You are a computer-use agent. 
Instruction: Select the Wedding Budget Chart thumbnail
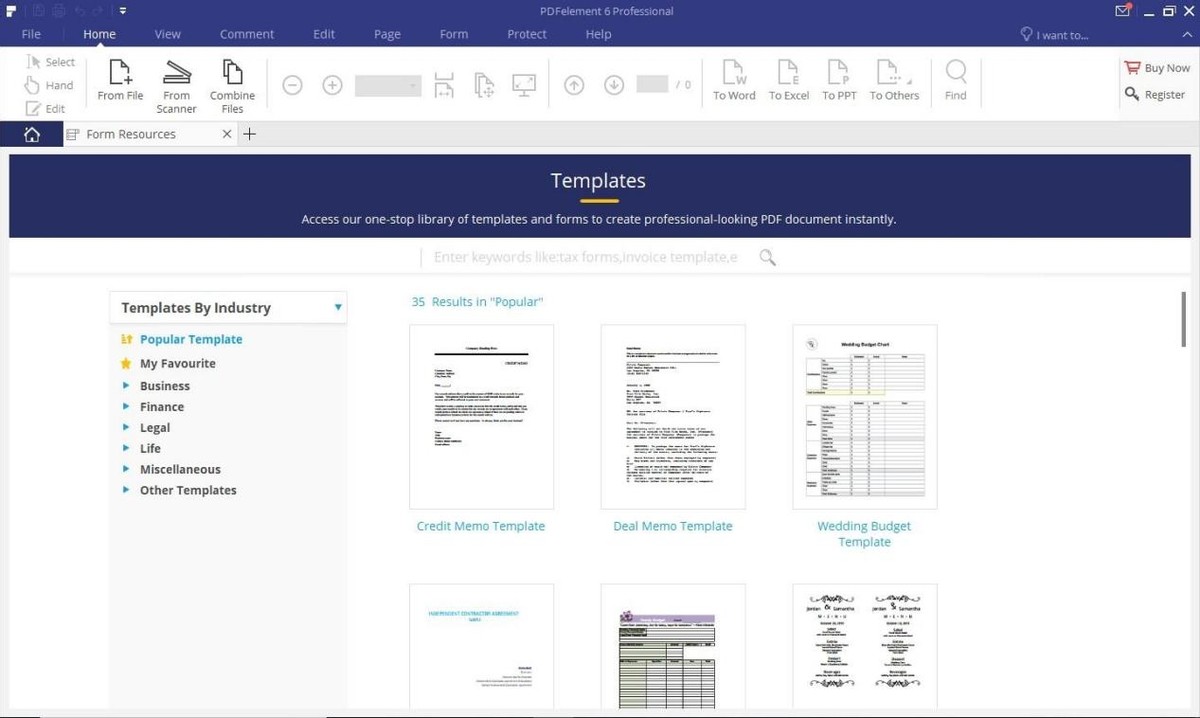click(x=865, y=417)
